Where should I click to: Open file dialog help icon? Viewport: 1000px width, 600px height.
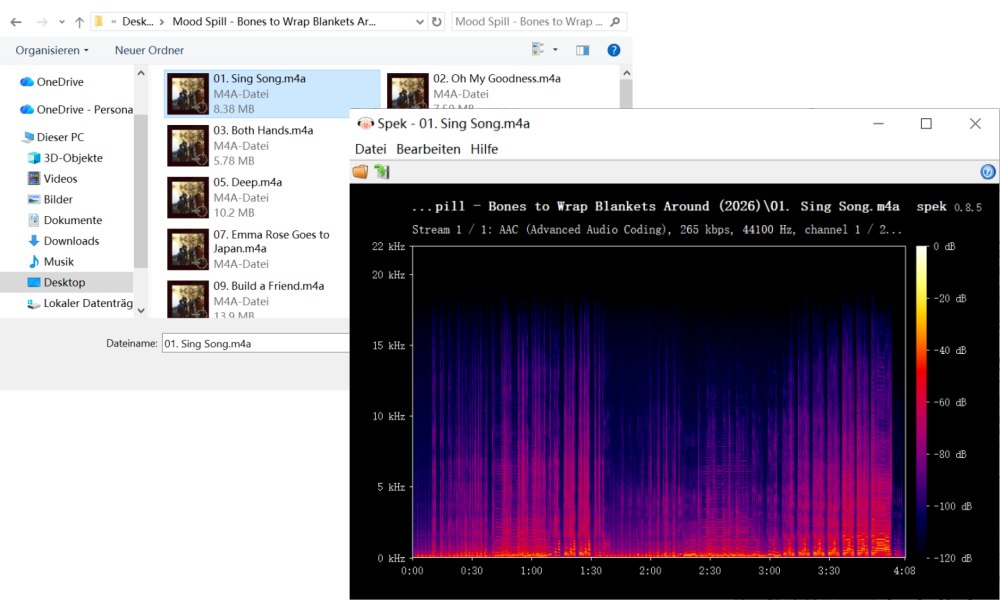tap(614, 50)
